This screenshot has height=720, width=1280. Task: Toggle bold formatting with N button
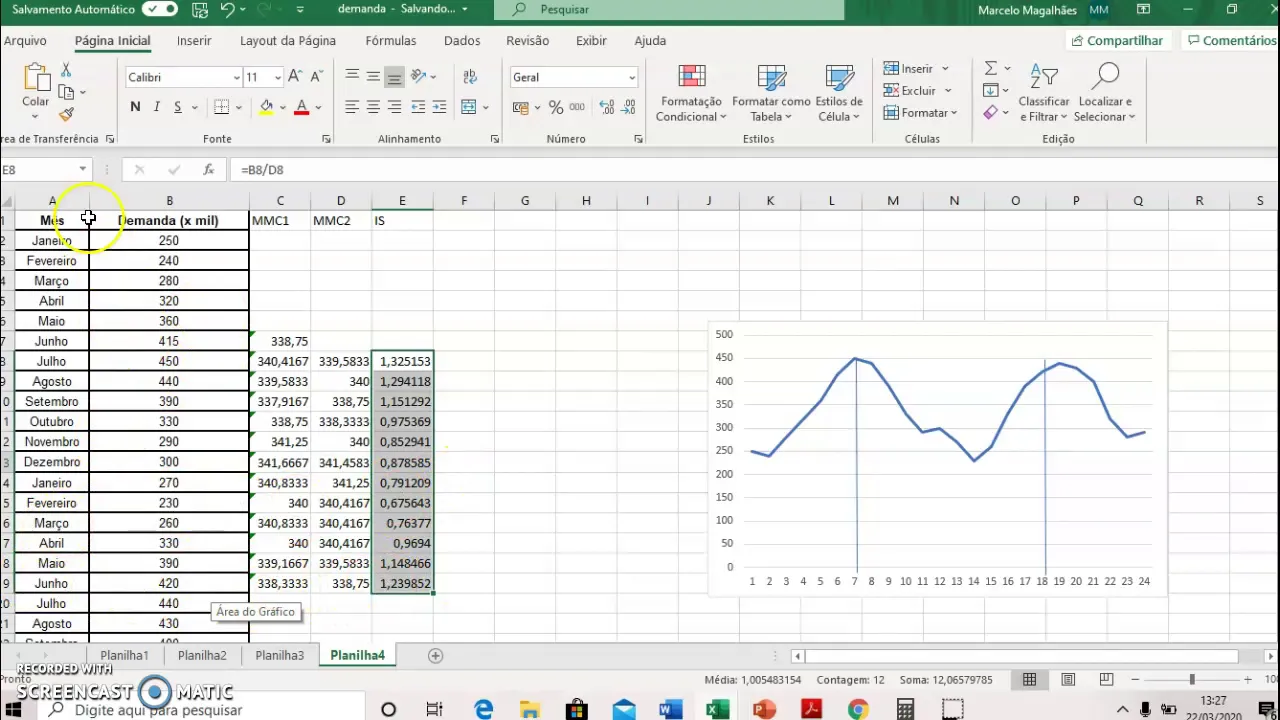coord(135,107)
